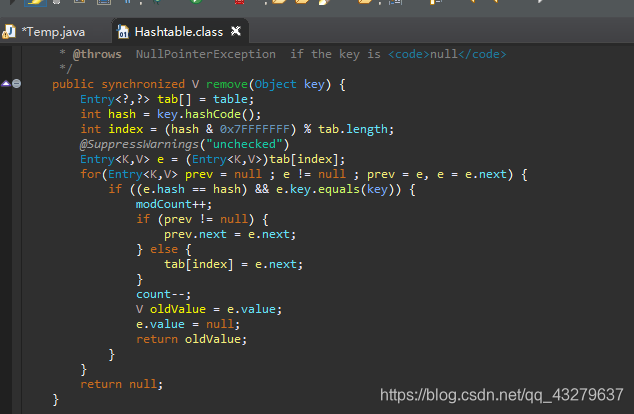This screenshot has height=414, width=634.
Task: Click the '0x7FFFFFFF' hex literal
Action: pyautogui.click(x=255, y=129)
